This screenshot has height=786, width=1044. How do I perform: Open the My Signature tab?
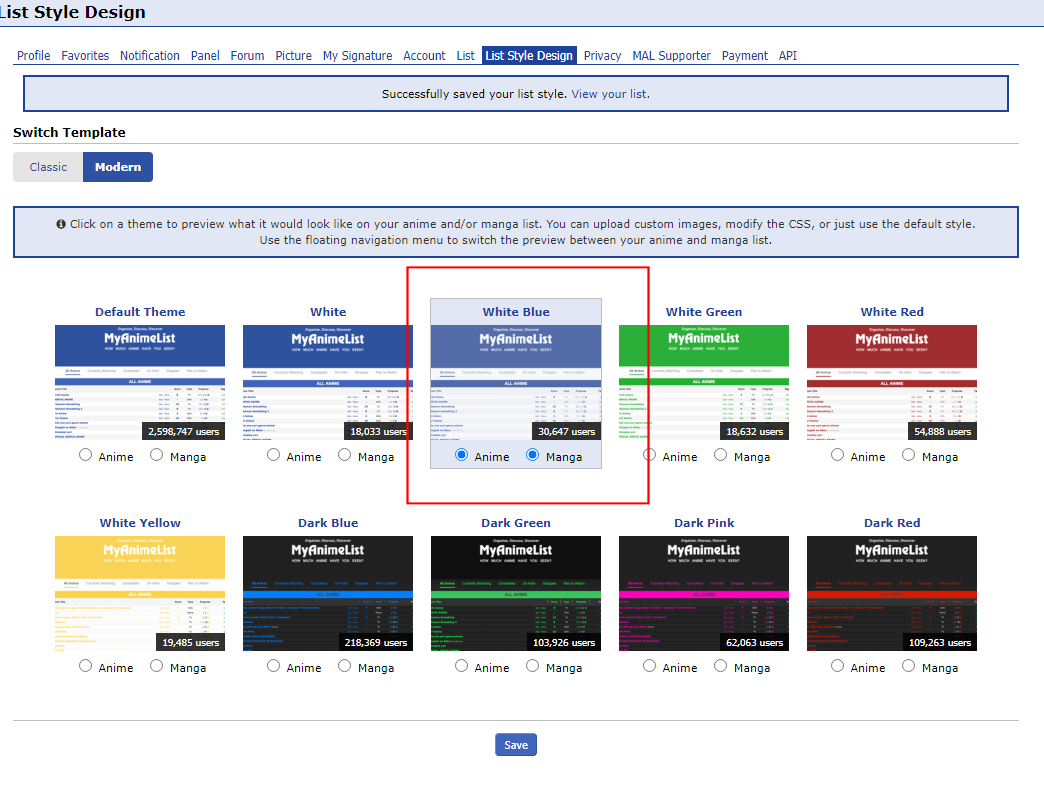coord(357,56)
